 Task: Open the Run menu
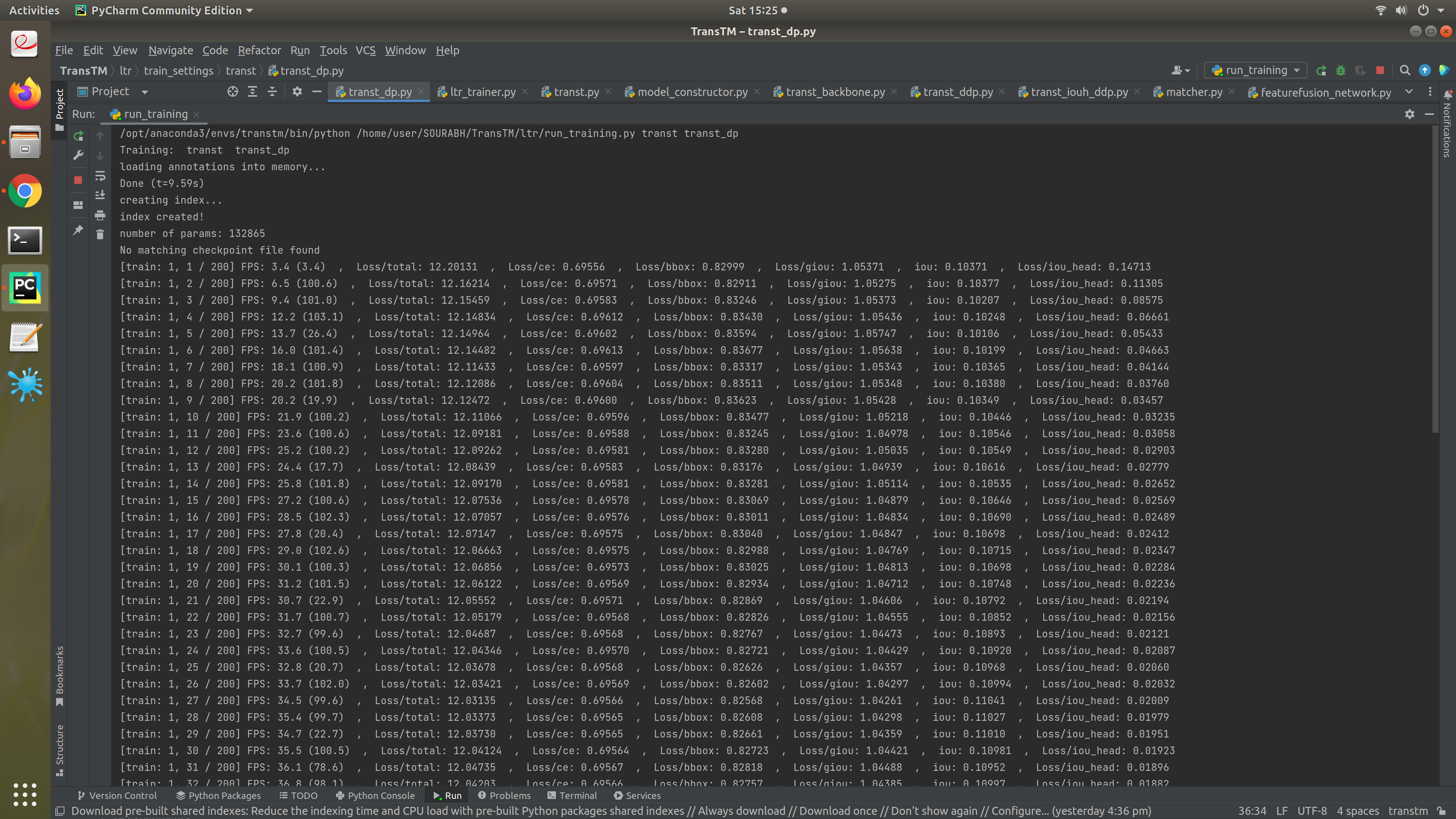300,50
